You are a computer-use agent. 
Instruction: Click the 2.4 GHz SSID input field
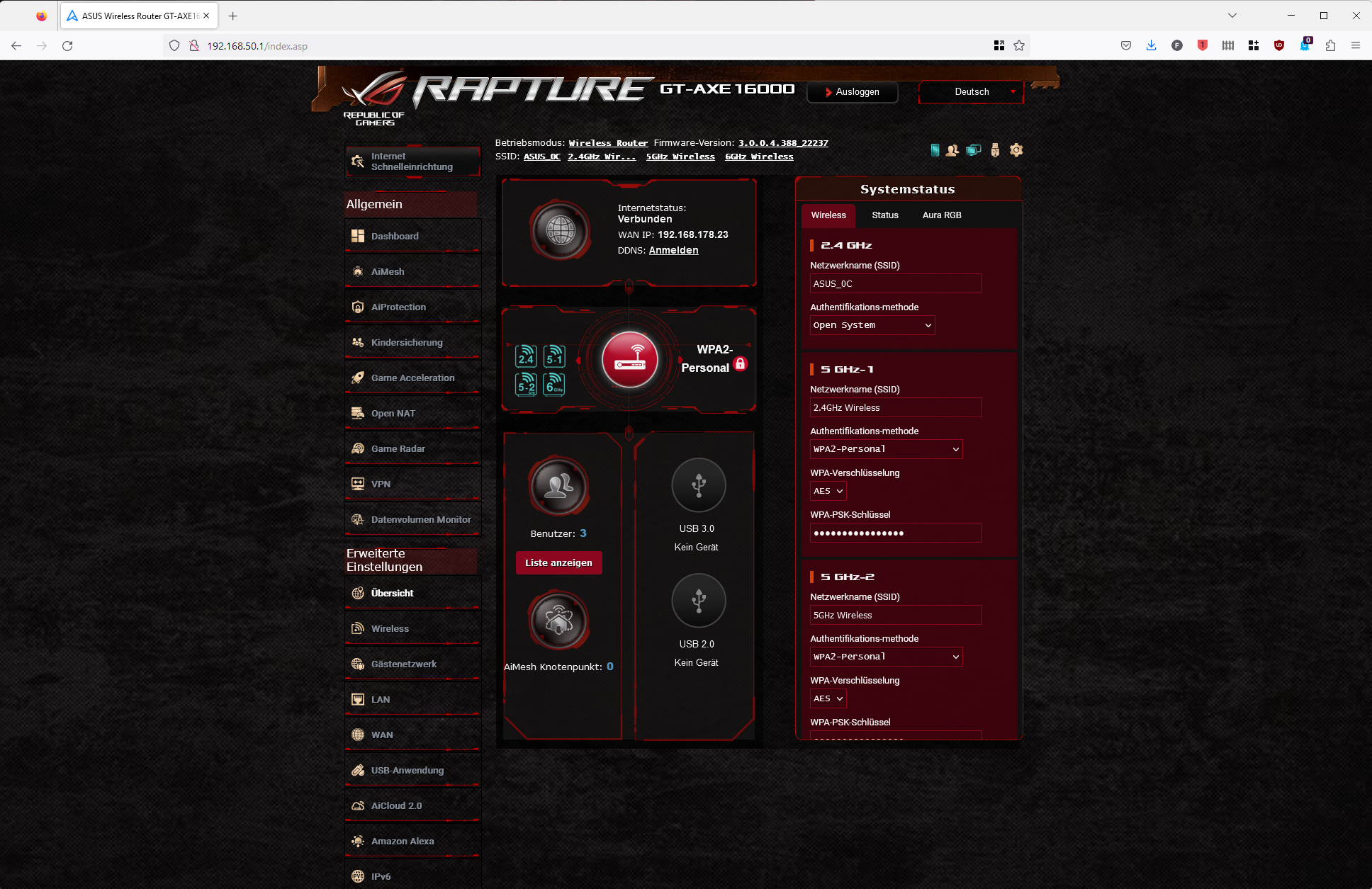pyautogui.click(x=895, y=284)
